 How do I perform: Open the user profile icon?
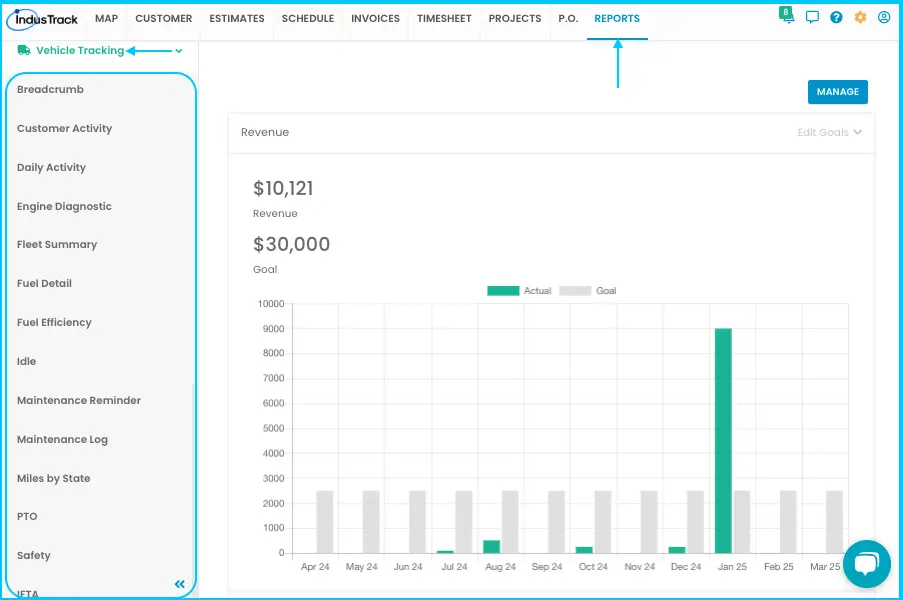click(x=884, y=17)
